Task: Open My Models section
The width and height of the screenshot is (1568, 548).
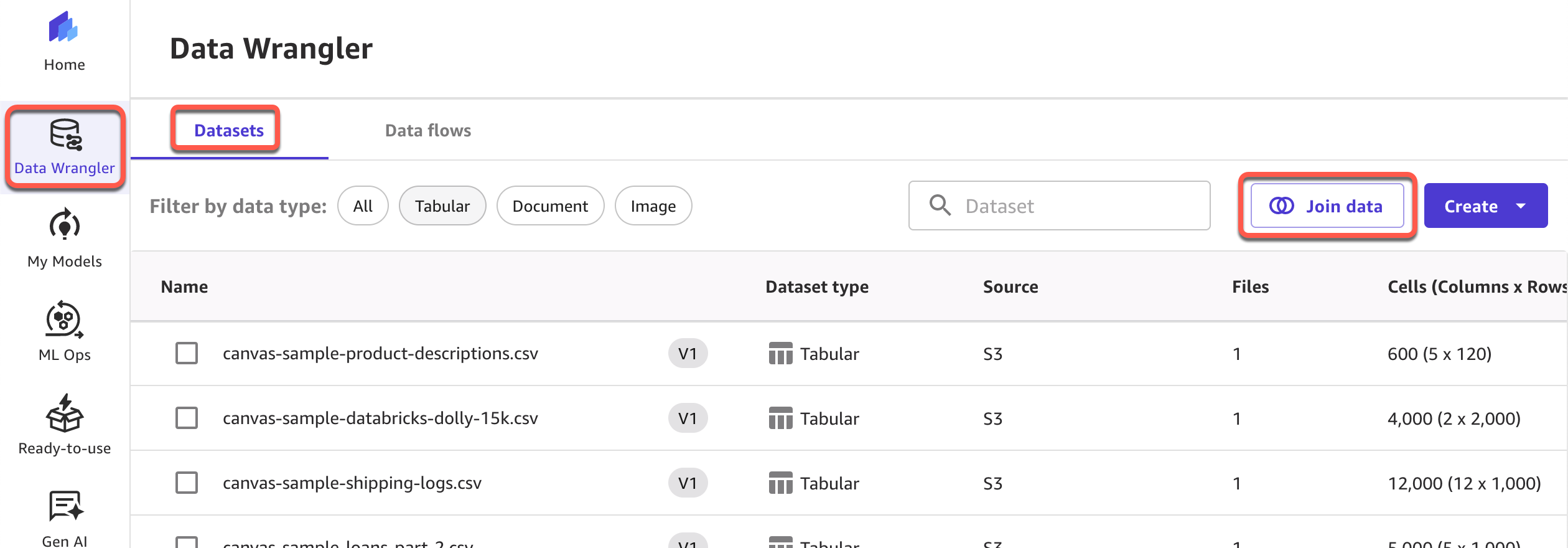Action: (64, 240)
